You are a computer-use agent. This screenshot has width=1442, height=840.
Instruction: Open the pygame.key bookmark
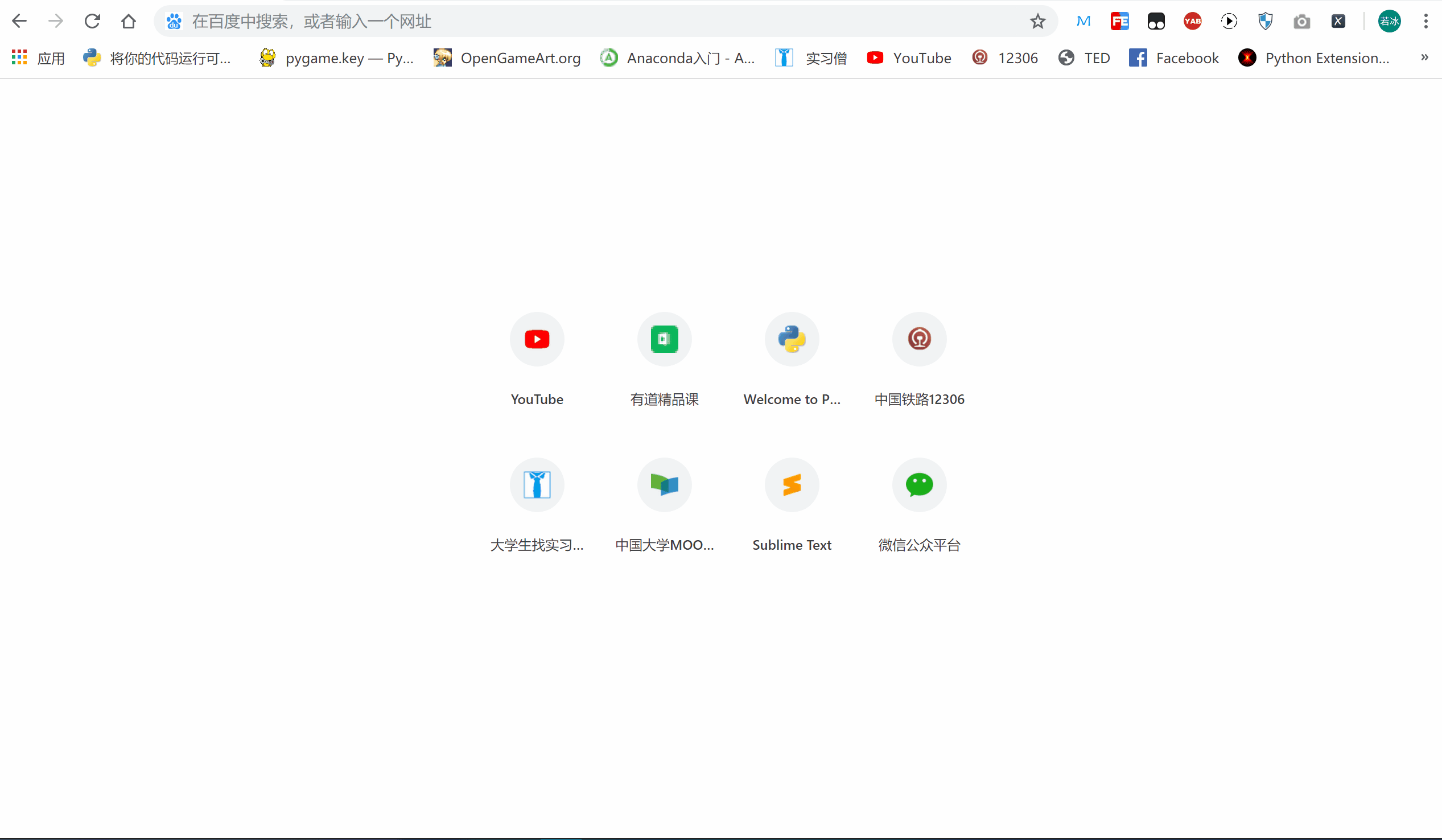pos(336,58)
